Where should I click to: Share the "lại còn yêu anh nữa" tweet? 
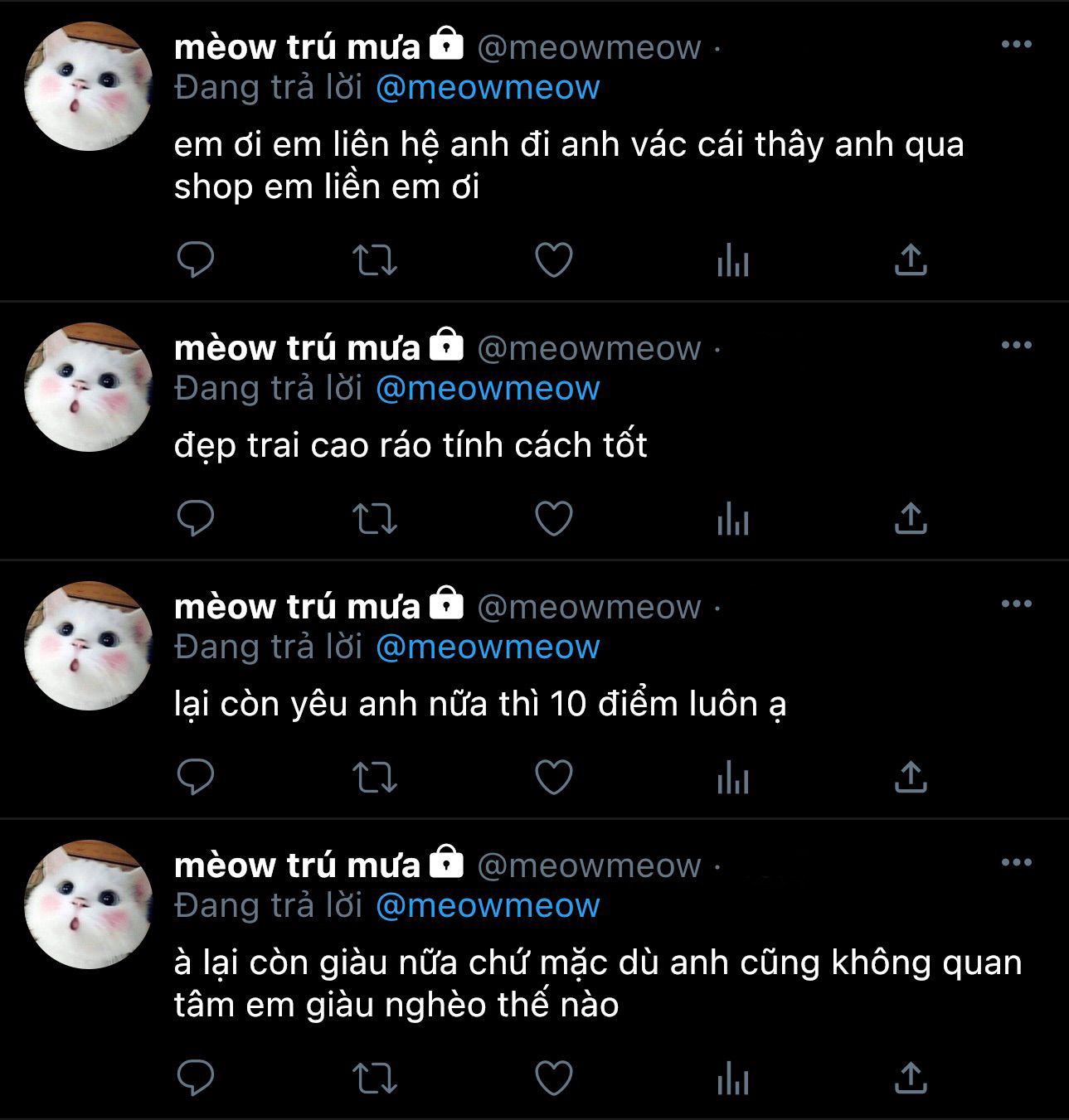[911, 778]
